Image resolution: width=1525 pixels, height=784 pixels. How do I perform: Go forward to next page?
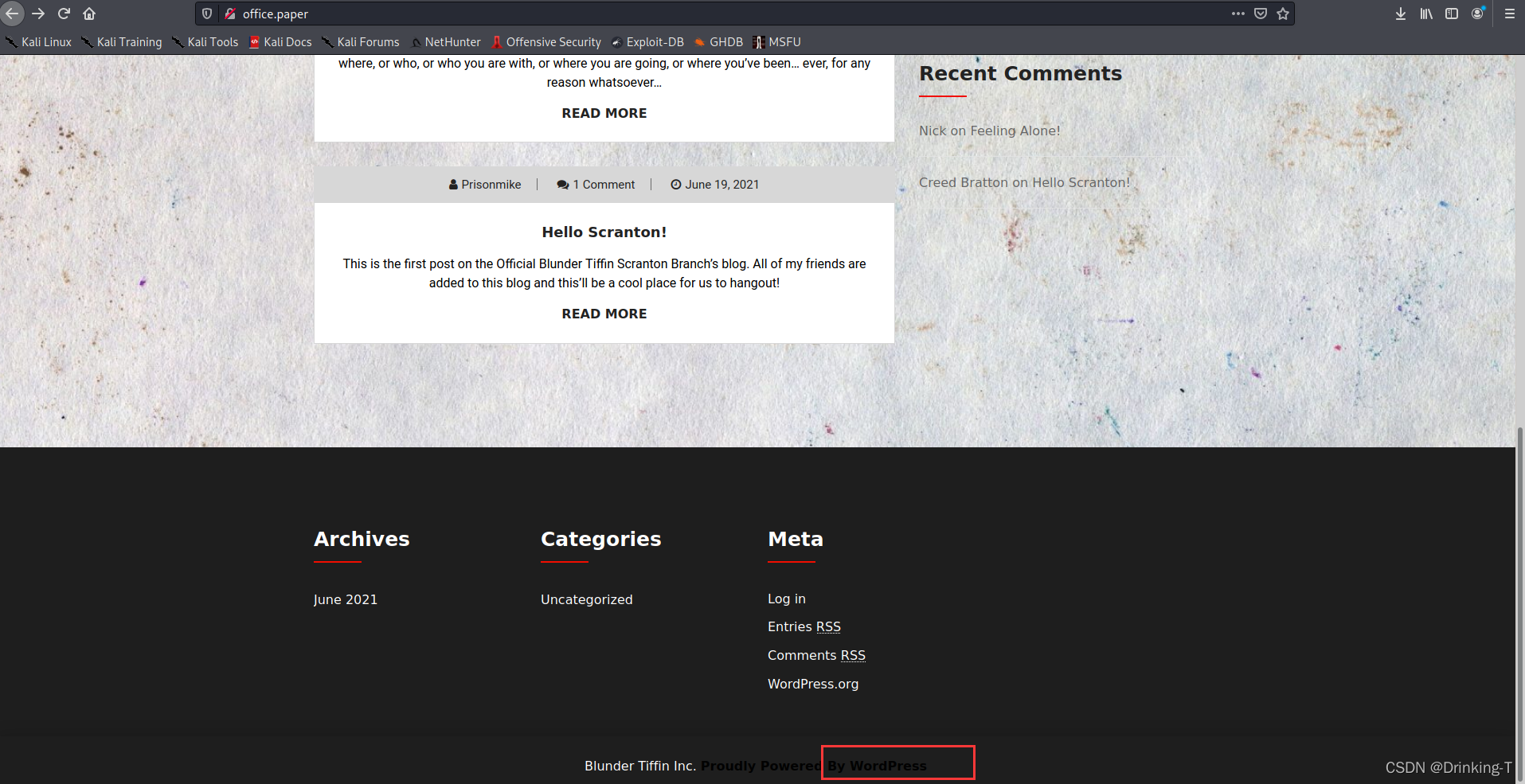[x=38, y=14]
